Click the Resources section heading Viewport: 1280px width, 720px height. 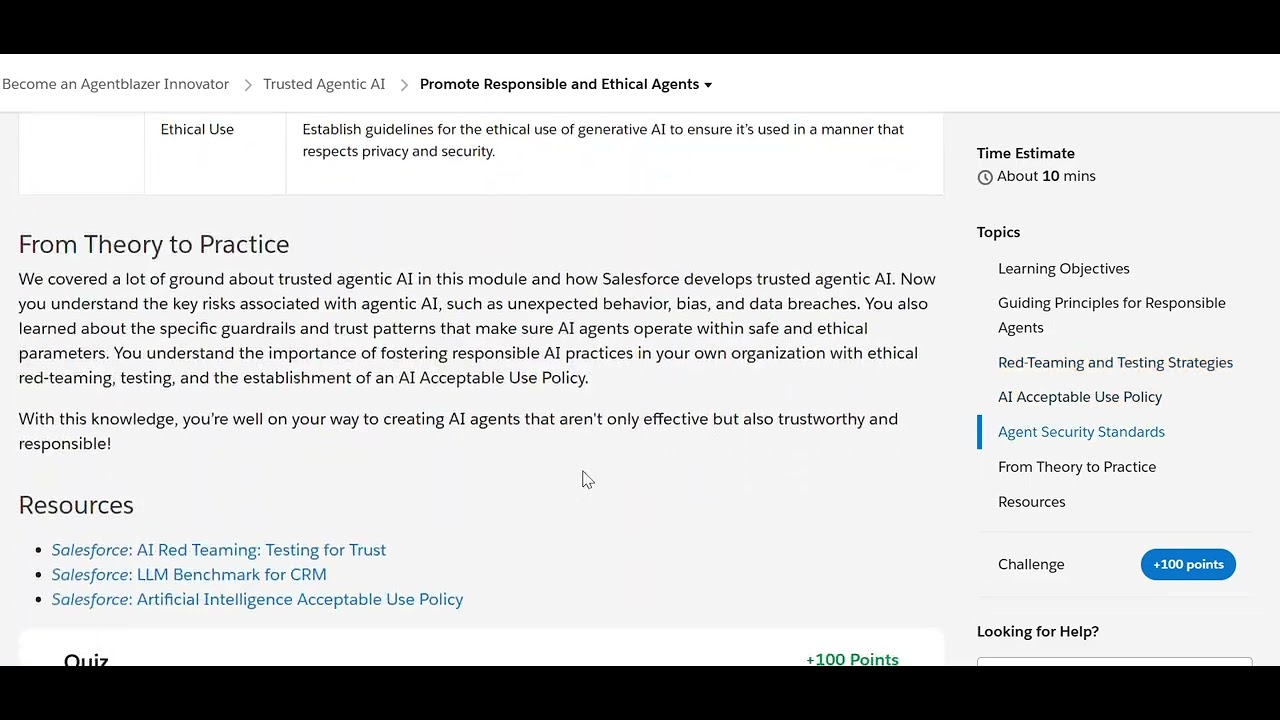pos(76,505)
